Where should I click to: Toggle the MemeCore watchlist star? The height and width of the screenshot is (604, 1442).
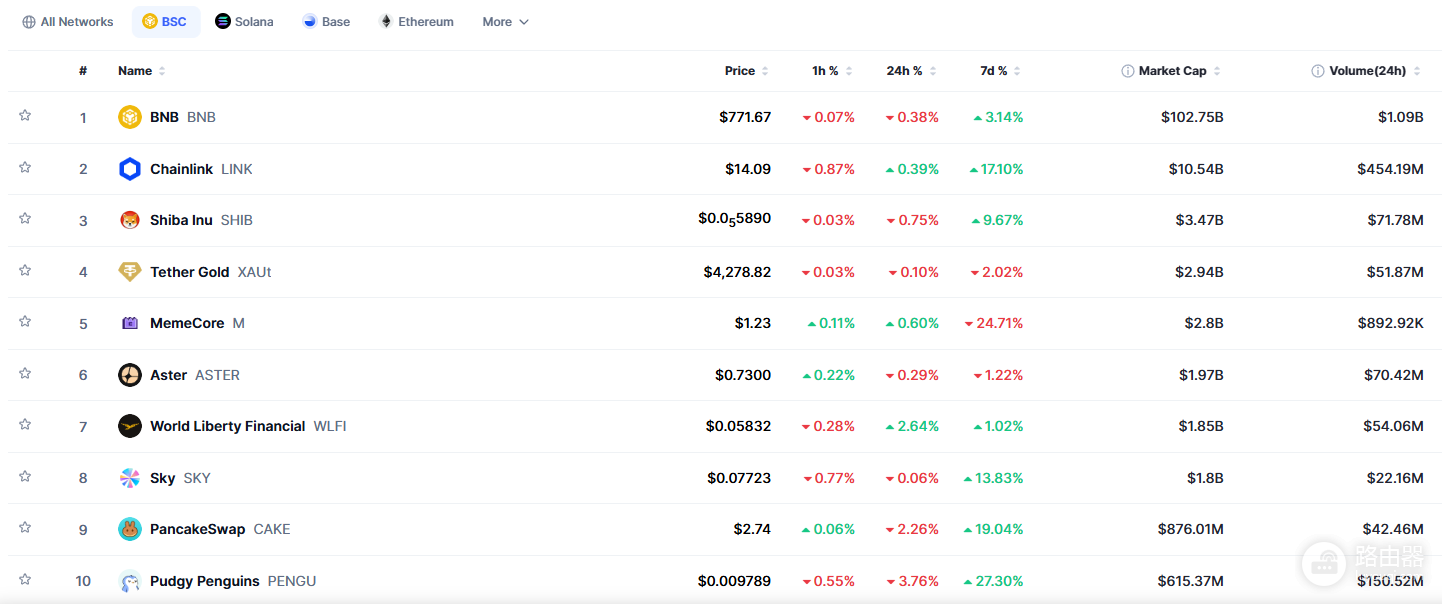pyautogui.click(x=25, y=322)
